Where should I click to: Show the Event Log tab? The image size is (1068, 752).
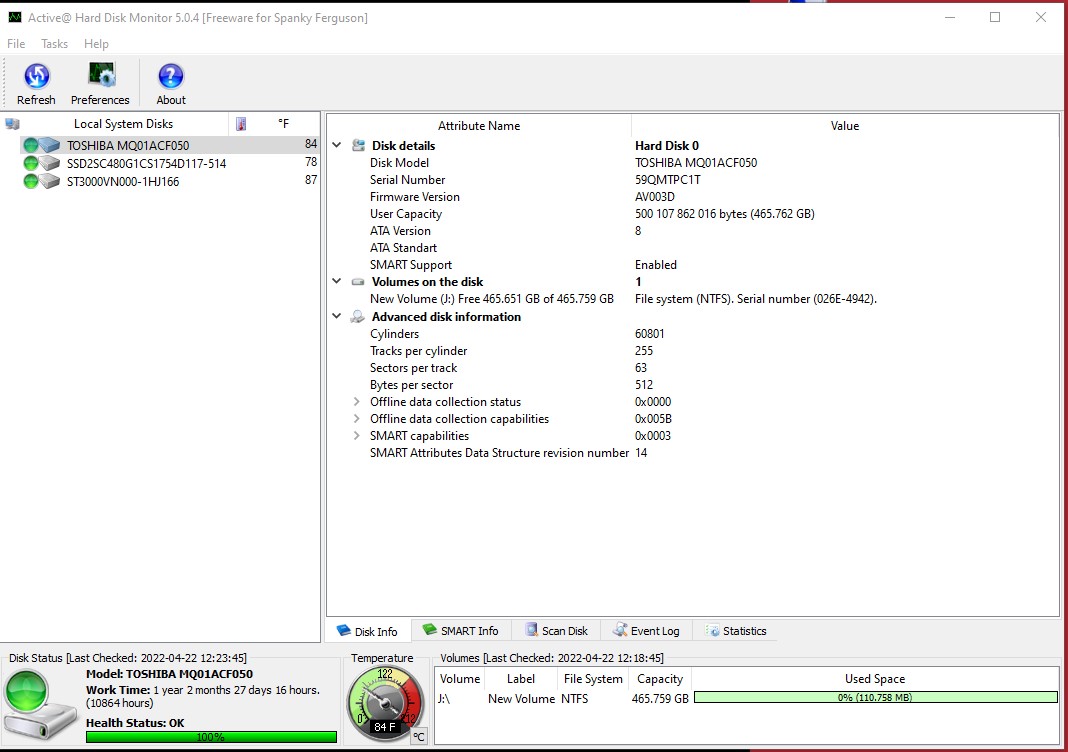point(646,631)
